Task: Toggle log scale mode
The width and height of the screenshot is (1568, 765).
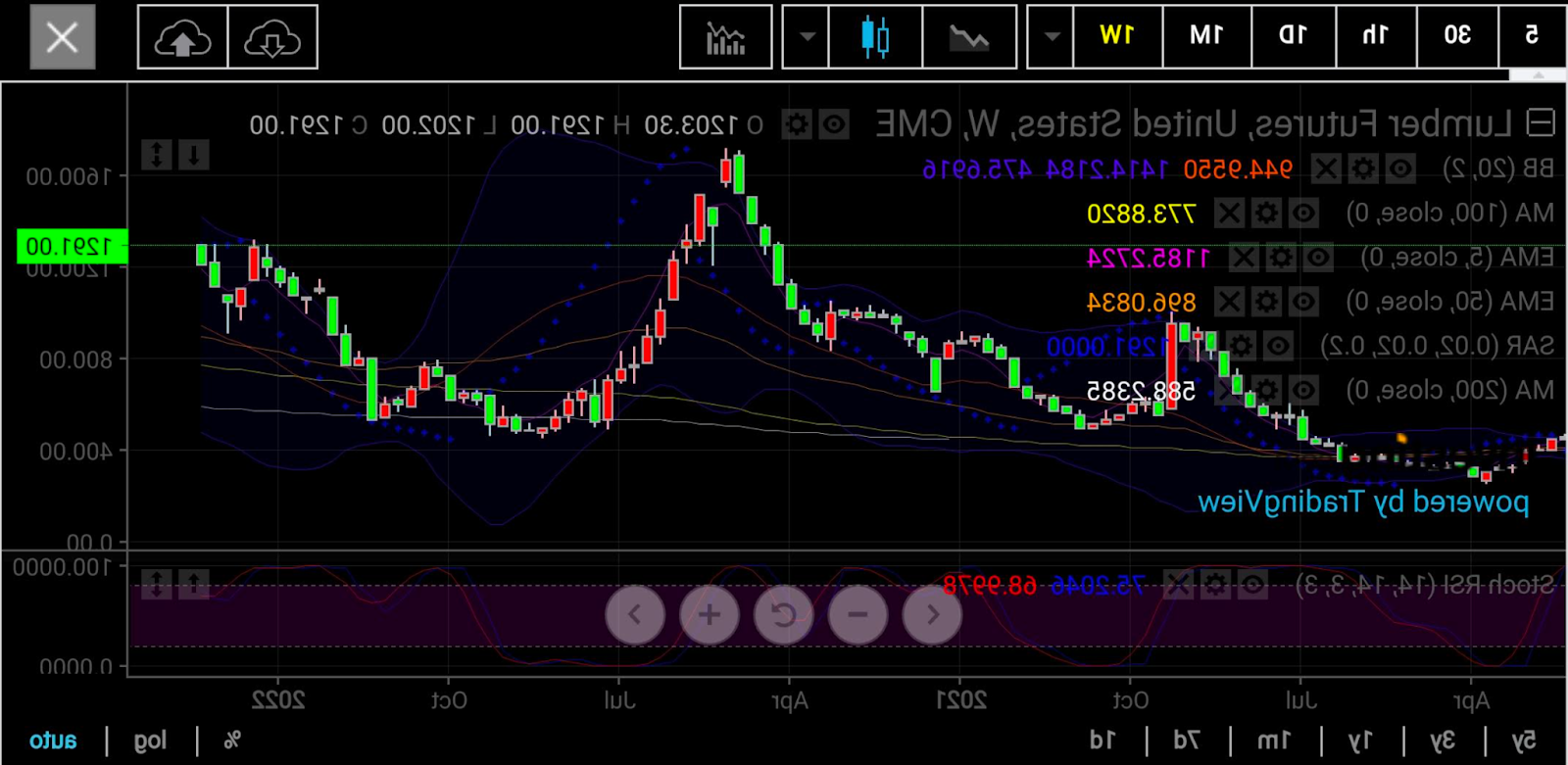Action: [151, 741]
